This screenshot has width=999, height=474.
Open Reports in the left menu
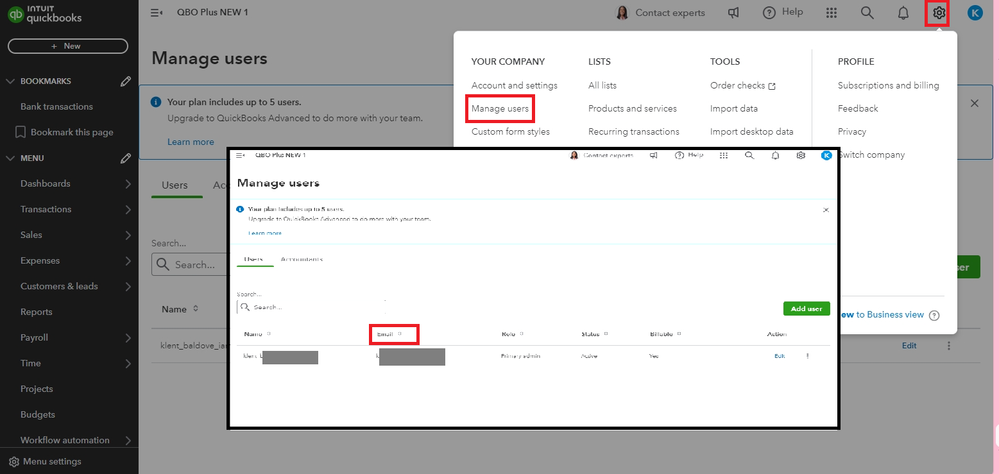click(x=36, y=312)
